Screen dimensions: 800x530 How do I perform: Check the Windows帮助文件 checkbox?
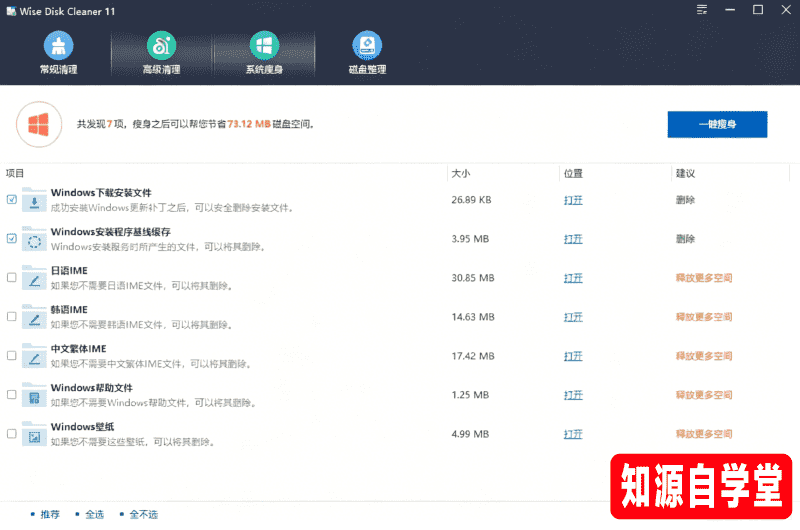click(12, 394)
